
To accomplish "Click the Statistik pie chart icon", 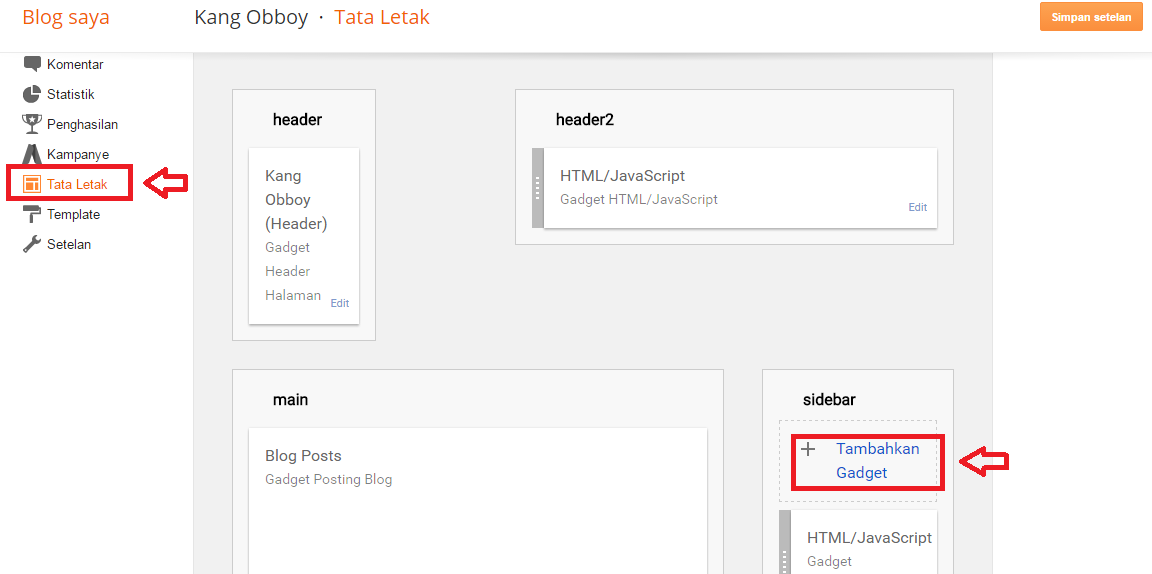I will (x=32, y=94).
